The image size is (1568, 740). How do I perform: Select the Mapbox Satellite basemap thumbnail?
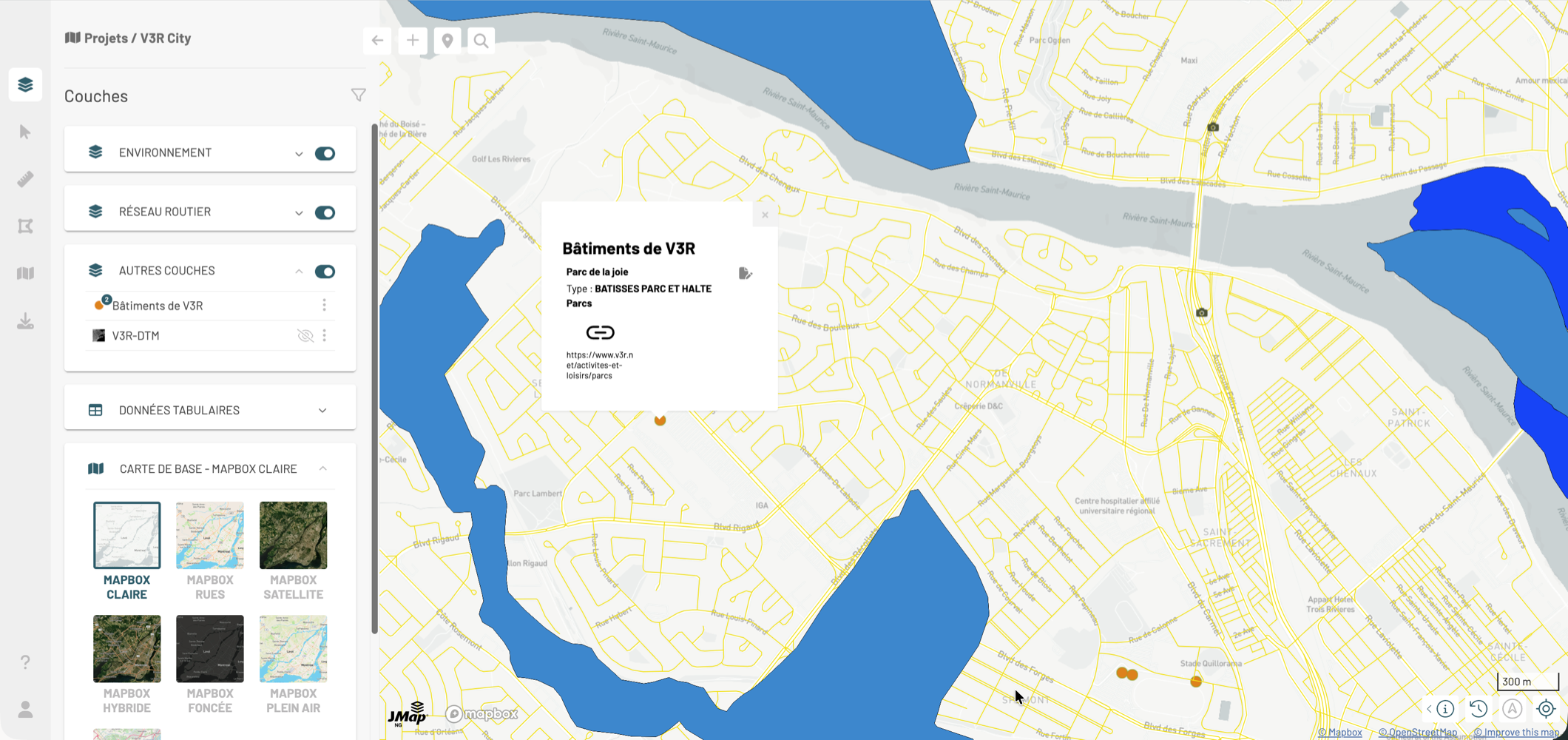293,536
